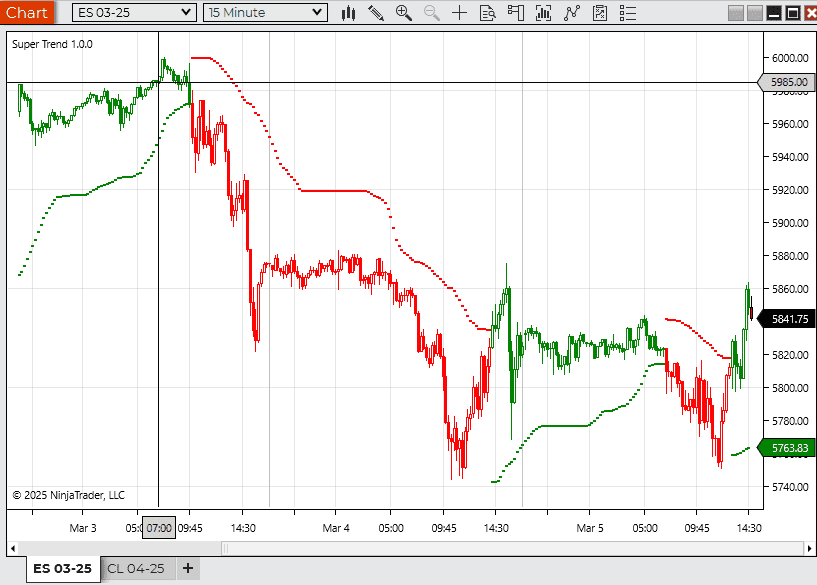Open the data series bars icon
817x585 pixels.
click(x=543, y=13)
